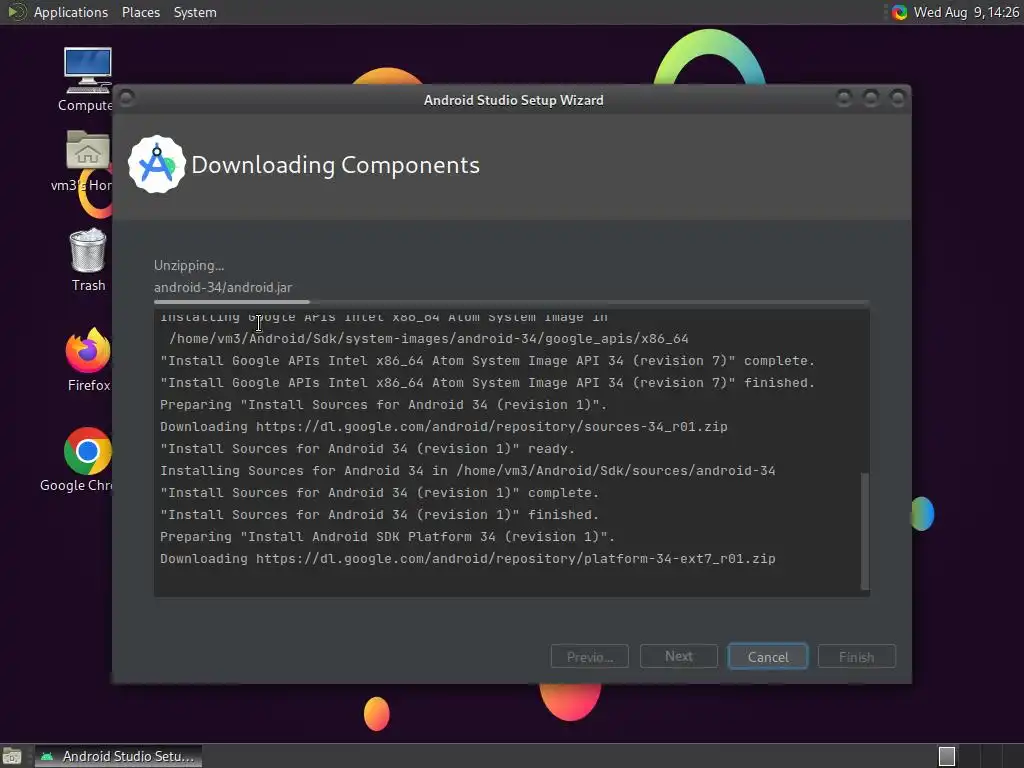
Task: Open the Places menu
Action: point(140,12)
